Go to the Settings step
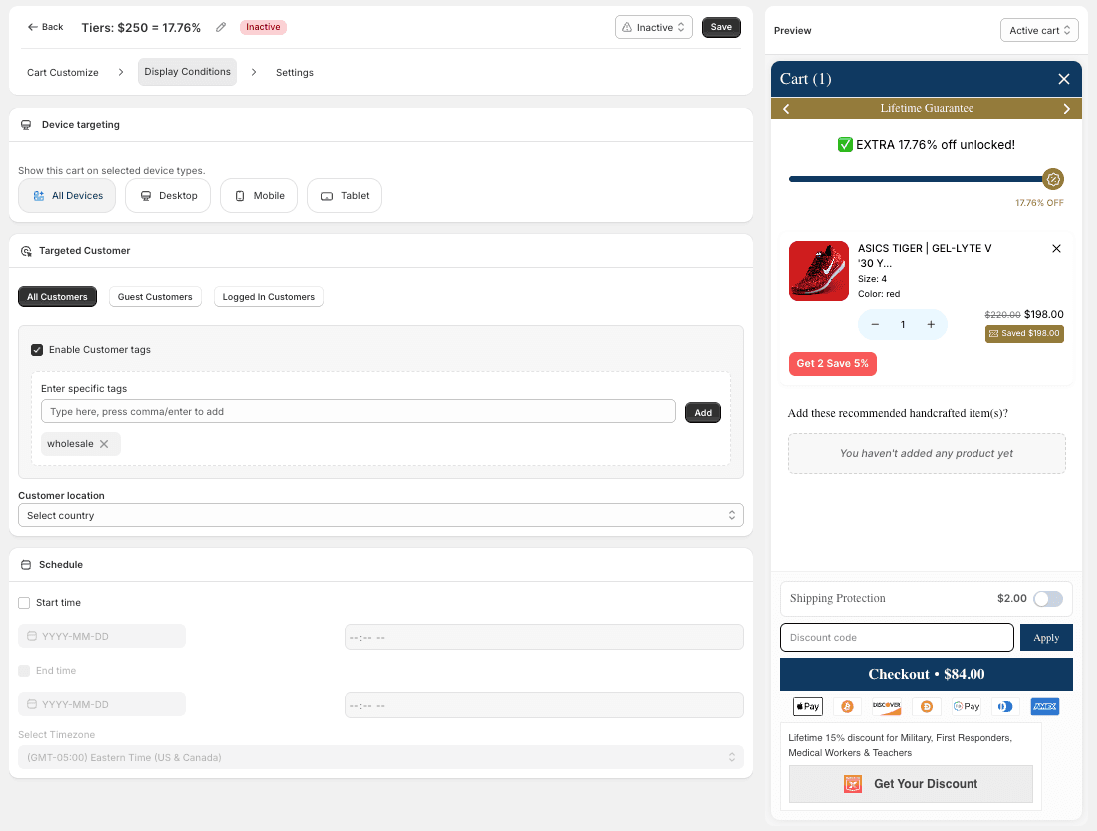This screenshot has width=1097, height=831. (x=295, y=72)
